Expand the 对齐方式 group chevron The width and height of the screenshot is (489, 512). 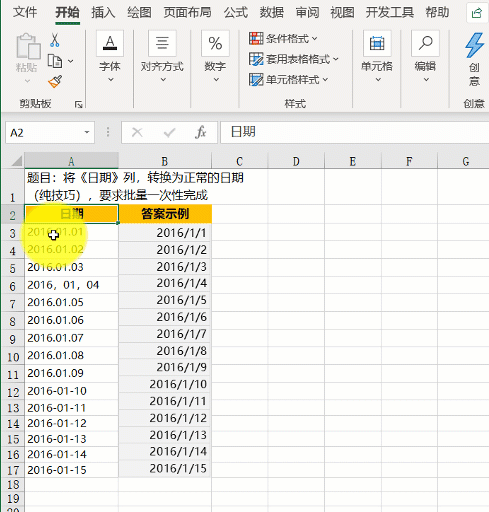click(163, 80)
